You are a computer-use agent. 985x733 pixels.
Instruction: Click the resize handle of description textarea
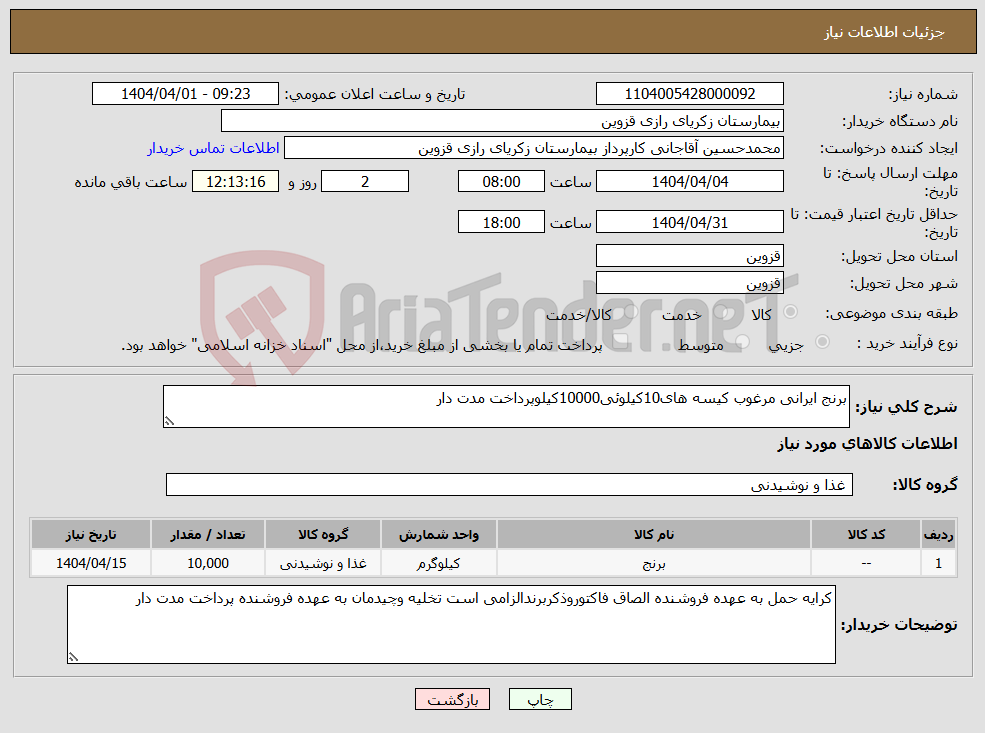[168, 422]
